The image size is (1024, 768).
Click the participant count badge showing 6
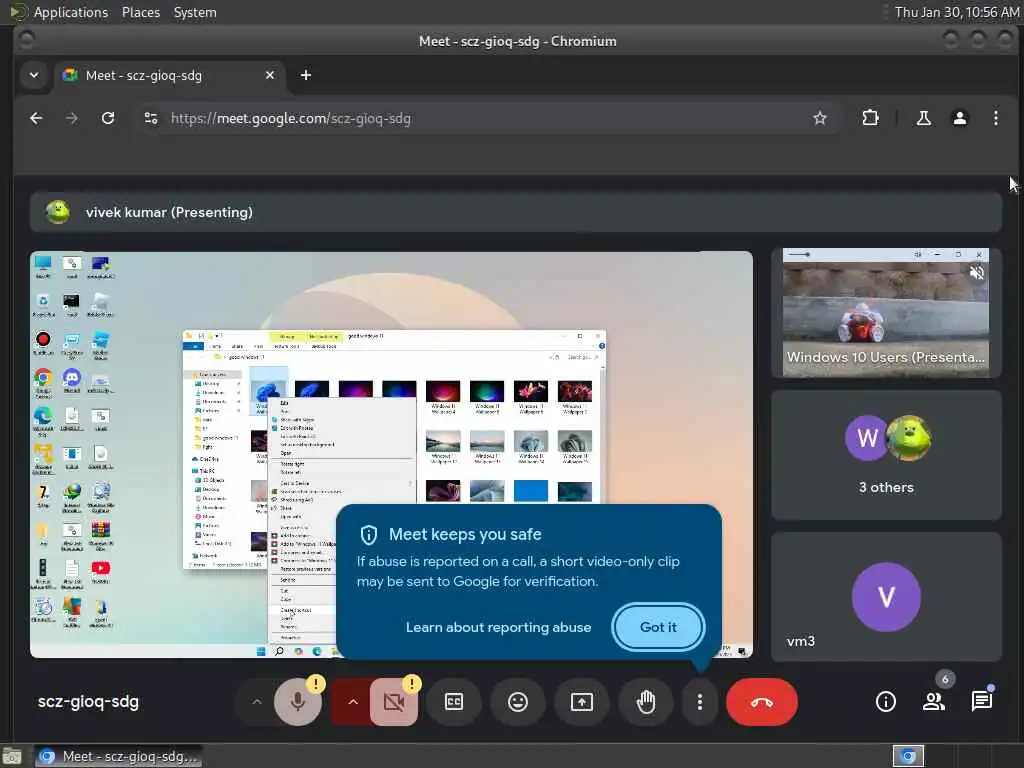coord(945,679)
